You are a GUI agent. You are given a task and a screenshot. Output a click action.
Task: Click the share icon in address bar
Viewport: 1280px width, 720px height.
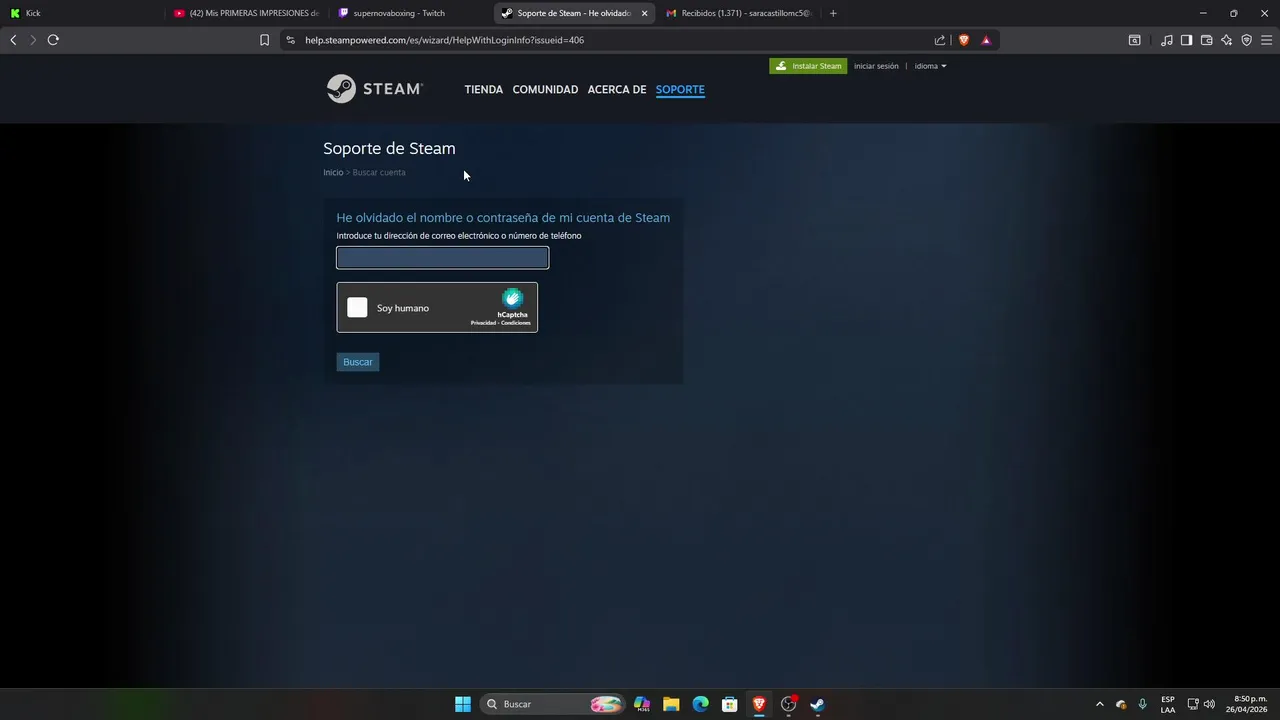click(940, 40)
